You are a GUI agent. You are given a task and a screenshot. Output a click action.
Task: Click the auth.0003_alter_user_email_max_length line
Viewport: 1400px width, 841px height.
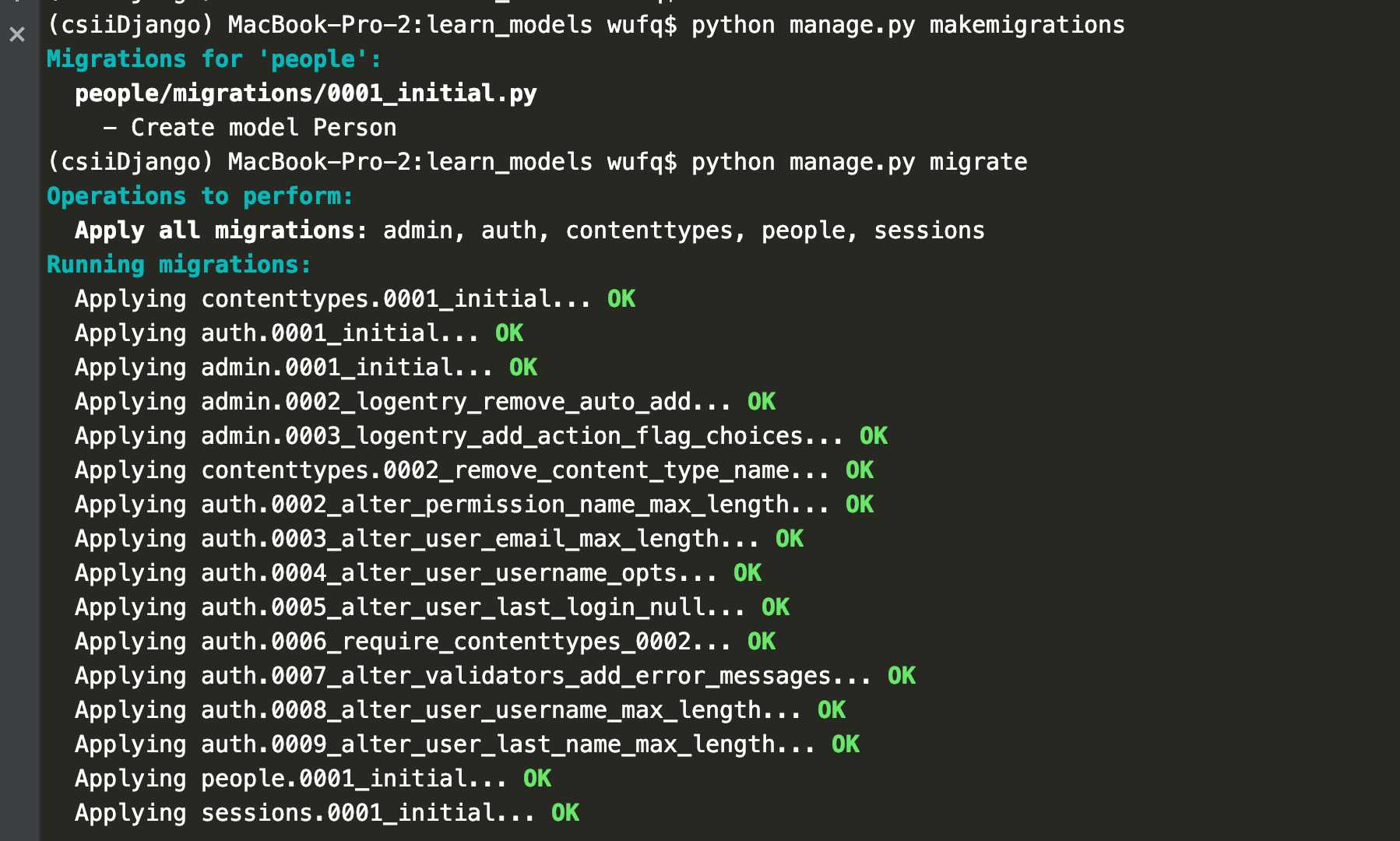click(x=439, y=539)
